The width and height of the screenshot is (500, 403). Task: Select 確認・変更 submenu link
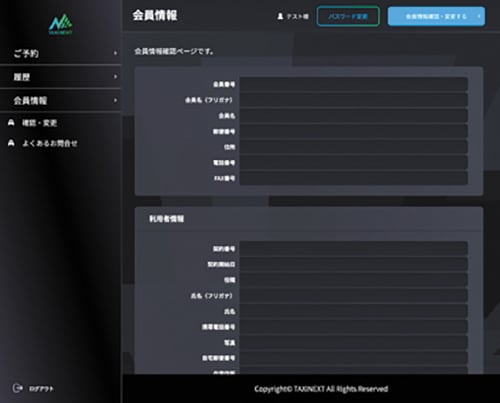tap(39, 123)
